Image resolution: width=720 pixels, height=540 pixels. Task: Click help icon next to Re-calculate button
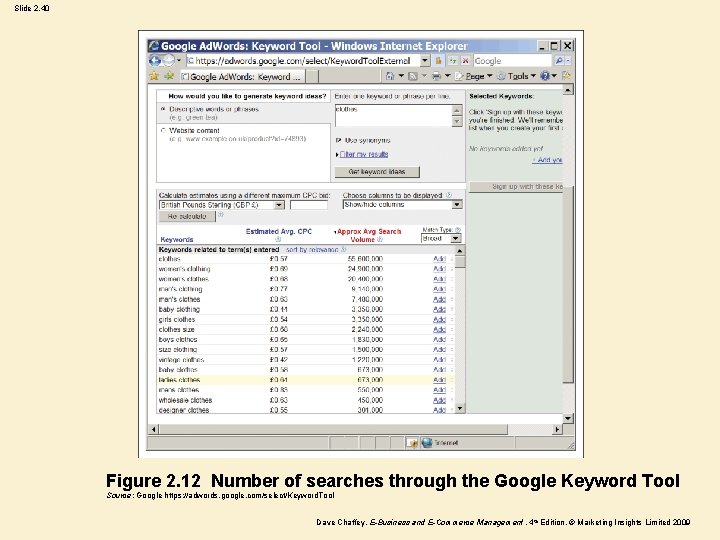click(x=220, y=214)
